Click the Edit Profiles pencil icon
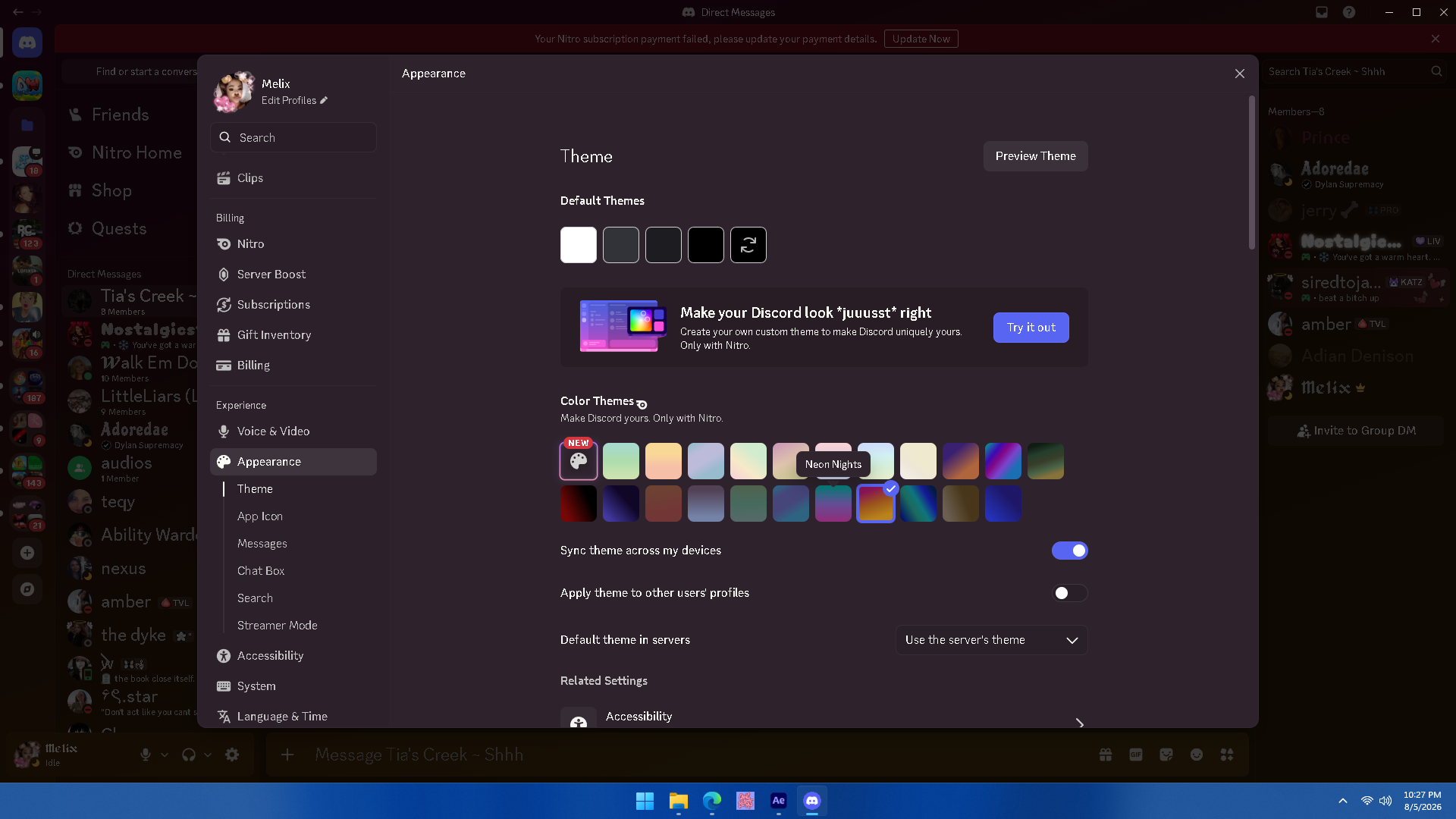 324,100
